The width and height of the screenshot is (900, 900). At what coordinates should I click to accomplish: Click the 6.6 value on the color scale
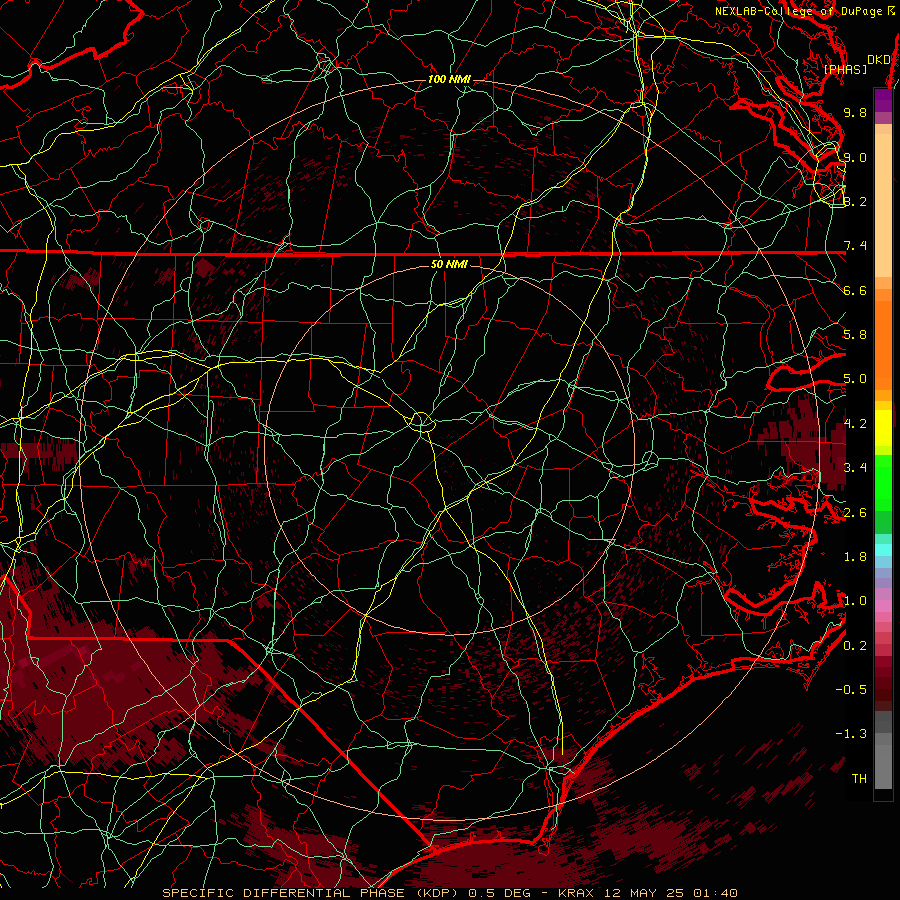[x=855, y=290]
